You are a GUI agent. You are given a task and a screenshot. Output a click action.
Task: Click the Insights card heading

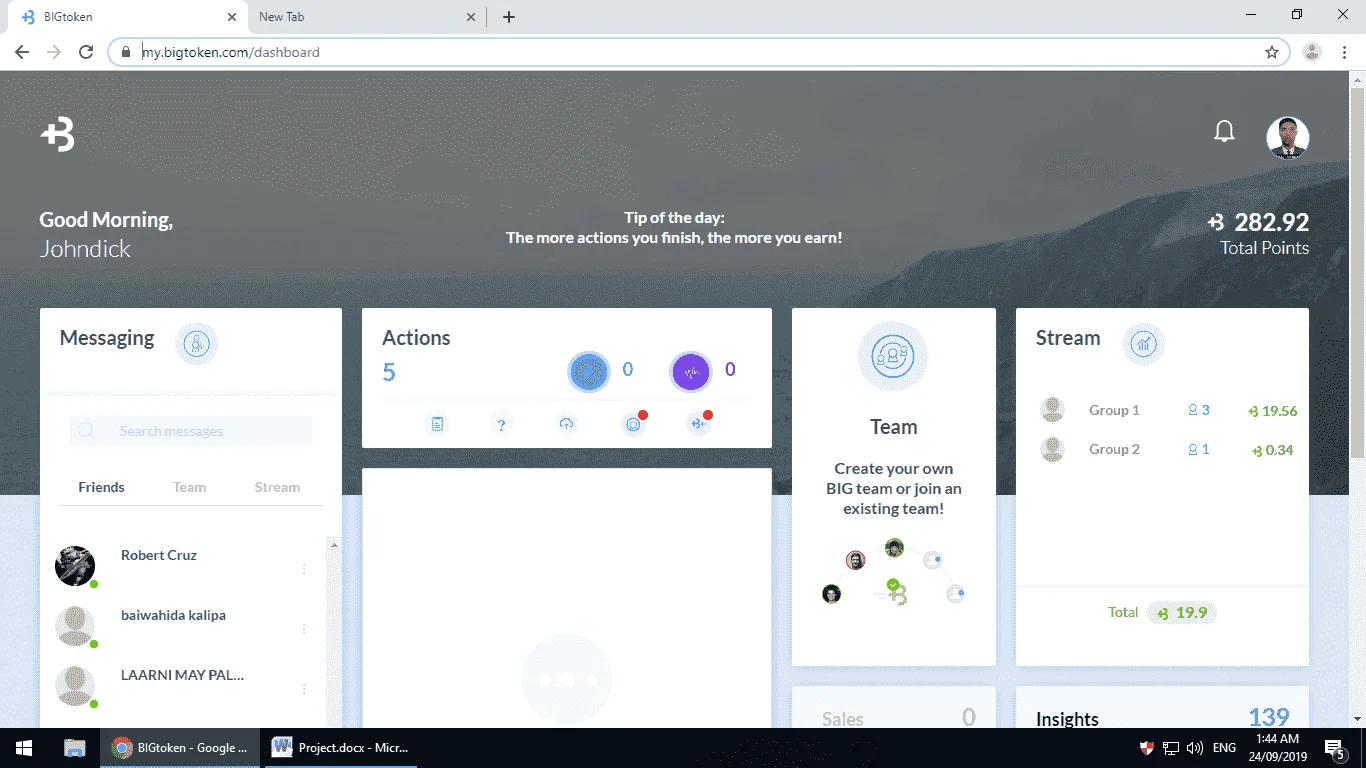click(x=1067, y=718)
